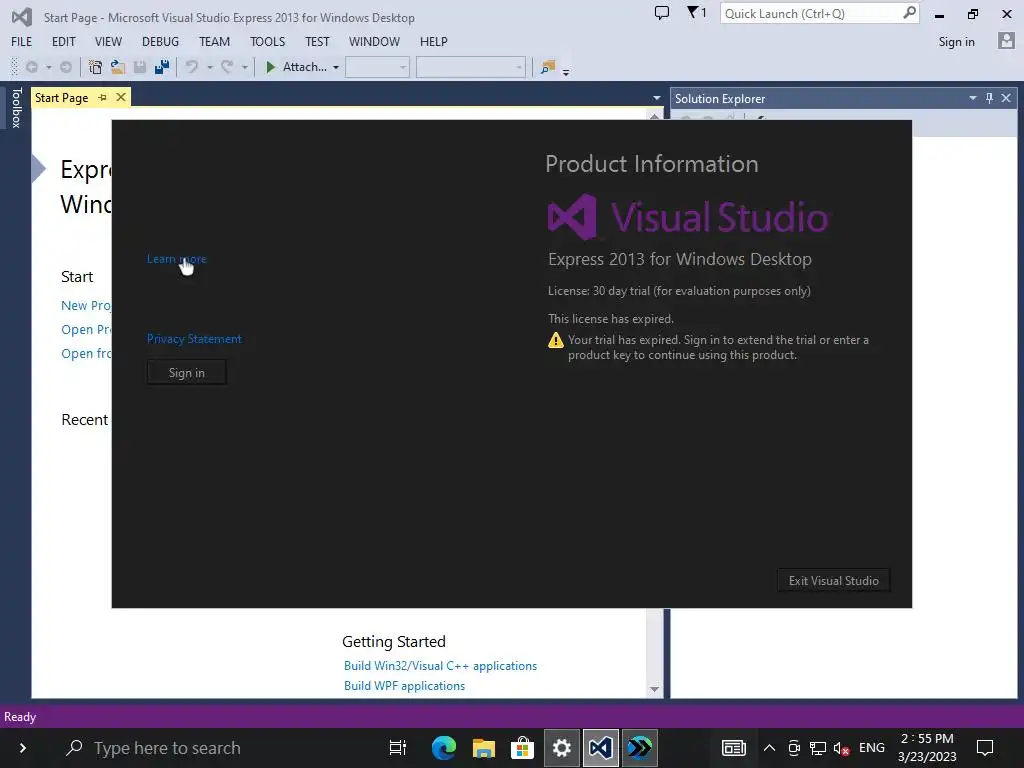
Task: Open the WINDOW menu
Action: [x=374, y=42]
